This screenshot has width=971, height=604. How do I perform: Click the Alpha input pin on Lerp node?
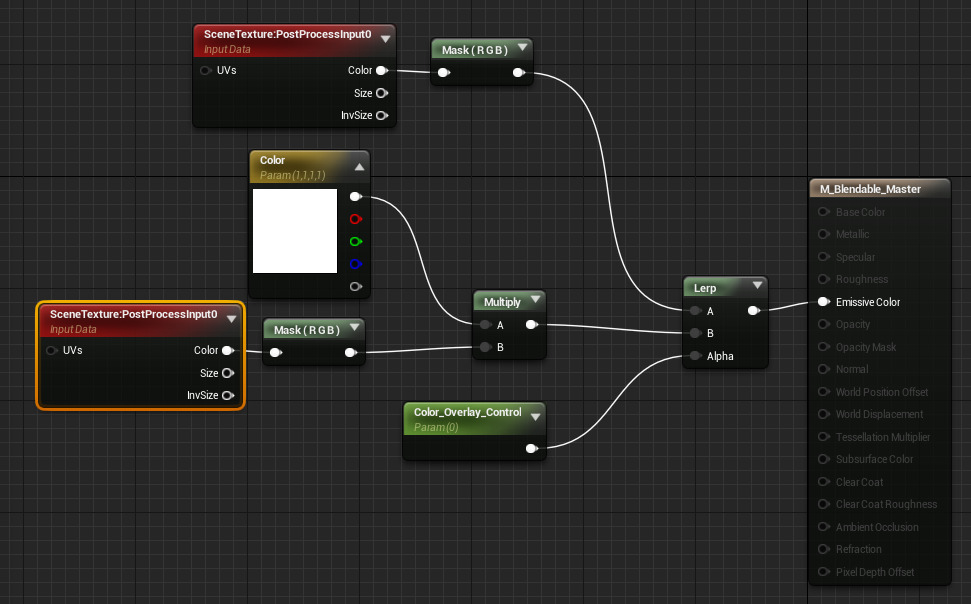[694, 356]
